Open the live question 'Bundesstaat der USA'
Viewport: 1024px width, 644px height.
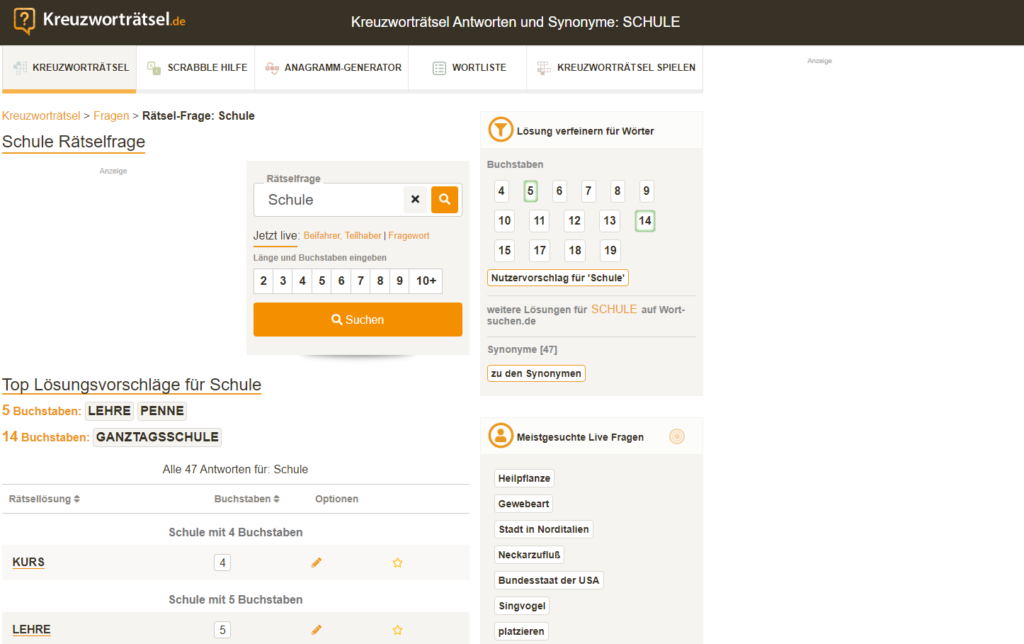coord(549,580)
